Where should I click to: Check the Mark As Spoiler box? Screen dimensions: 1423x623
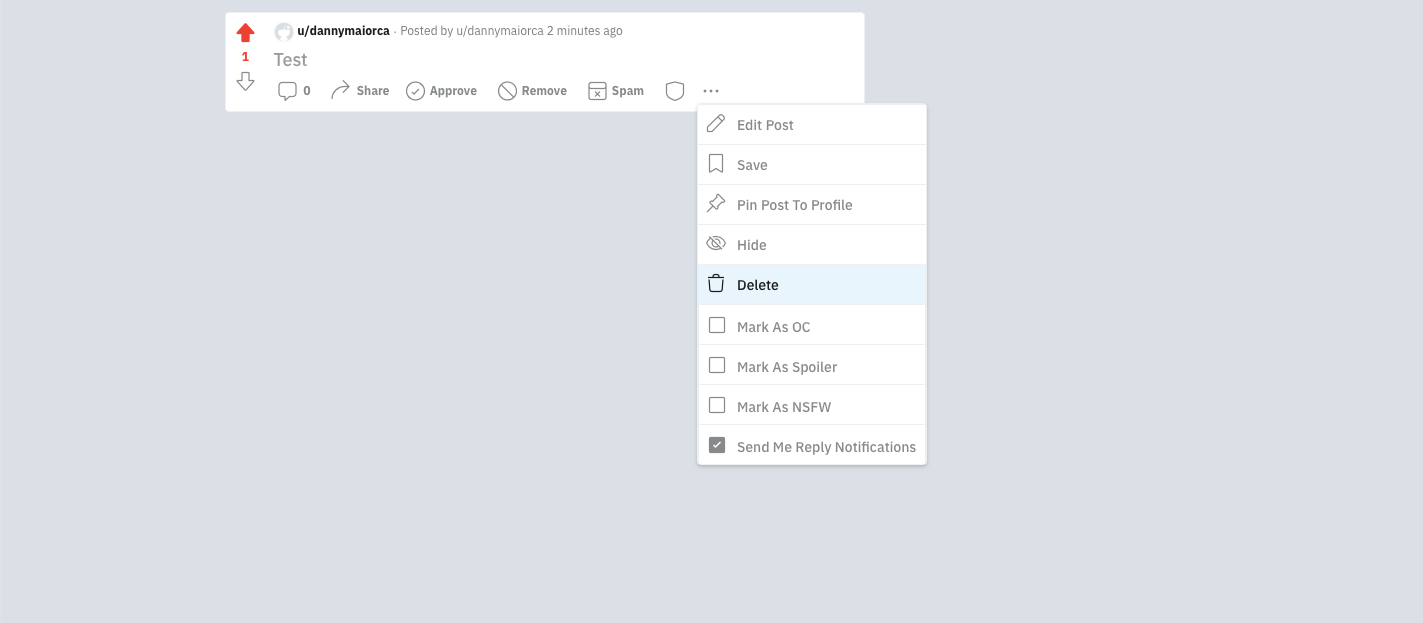pos(717,365)
